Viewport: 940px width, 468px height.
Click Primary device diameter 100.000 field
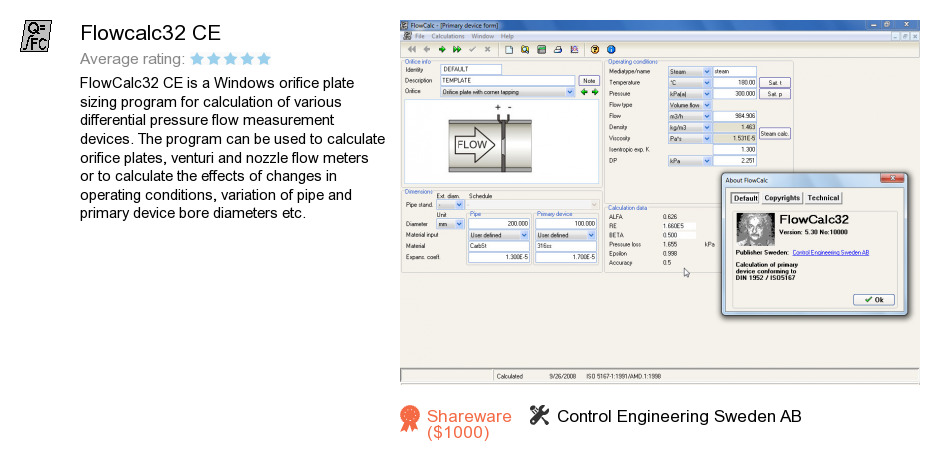566,224
